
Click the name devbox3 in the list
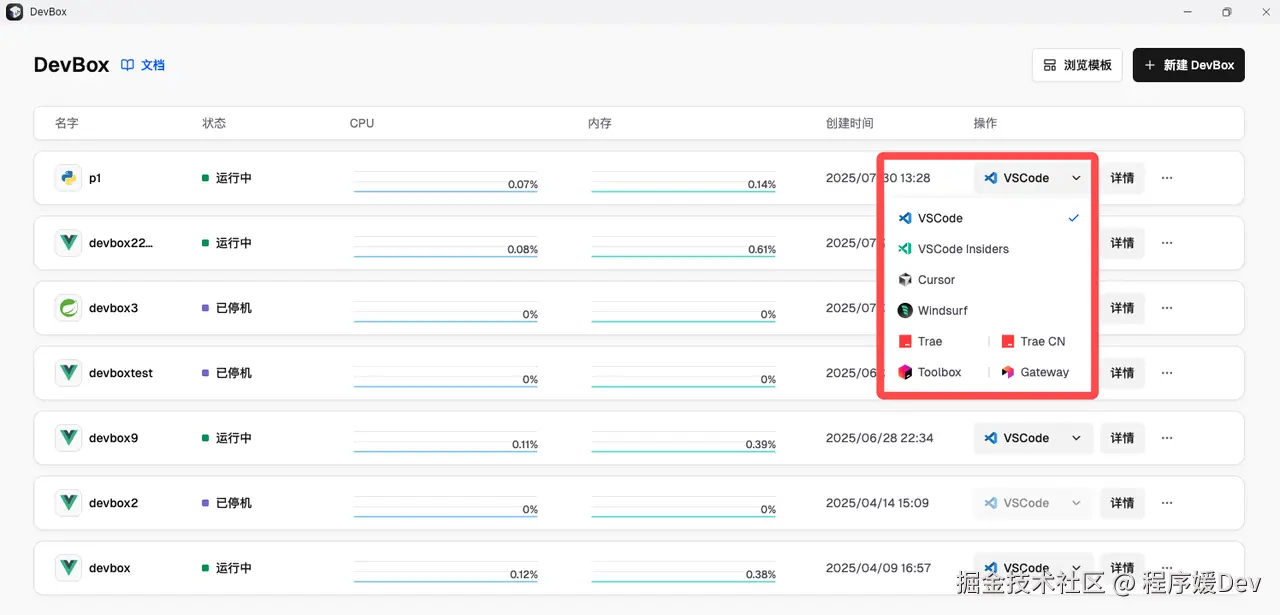coord(113,308)
